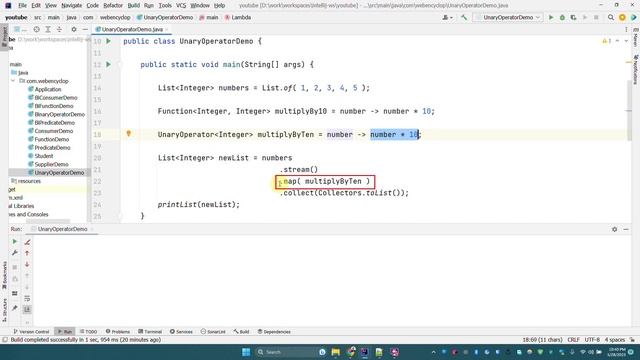This screenshot has height=360, width=640.
Task: Run class from gutter at line 10
Action: pyautogui.click(x=108, y=41)
